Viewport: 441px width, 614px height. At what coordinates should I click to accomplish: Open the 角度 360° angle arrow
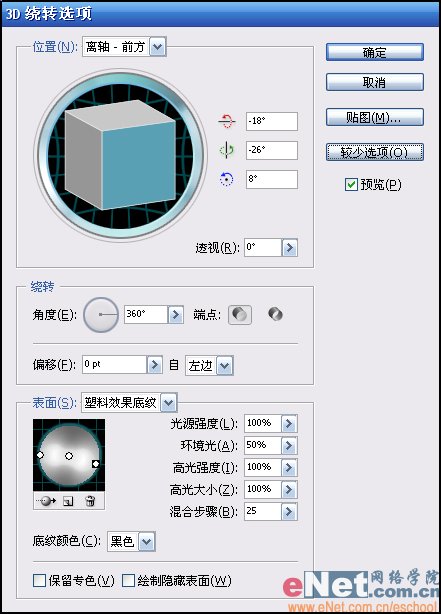point(175,314)
